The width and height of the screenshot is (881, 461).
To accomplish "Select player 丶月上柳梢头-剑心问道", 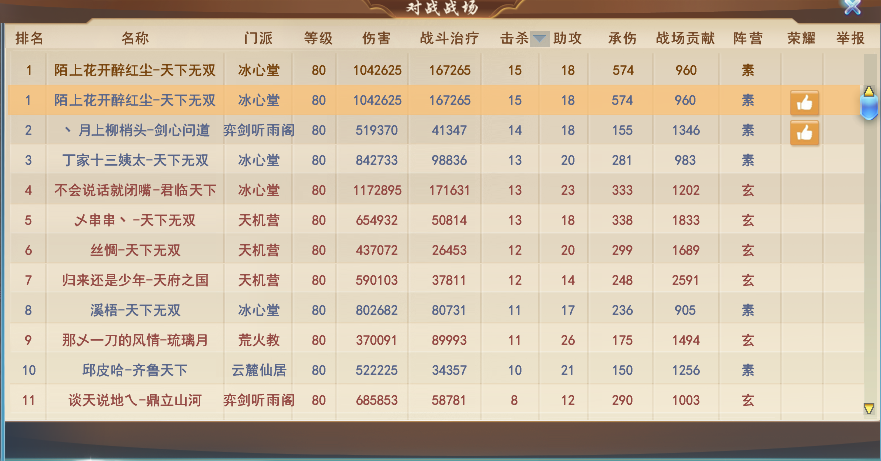I will (x=135, y=130).
